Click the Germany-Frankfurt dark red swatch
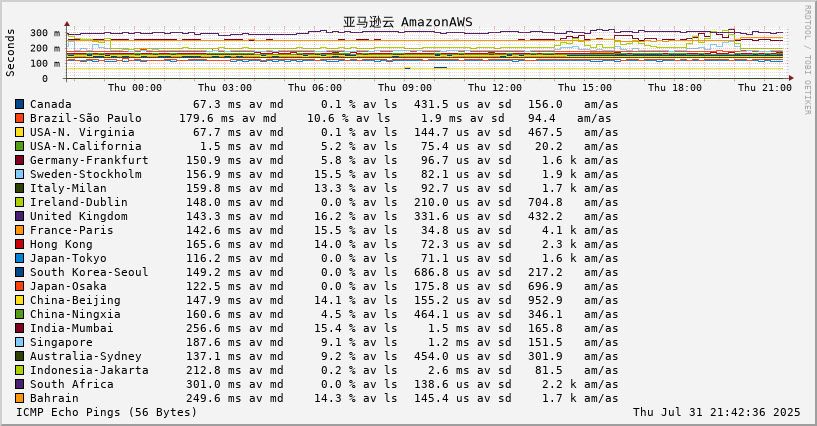 [19, 160]
